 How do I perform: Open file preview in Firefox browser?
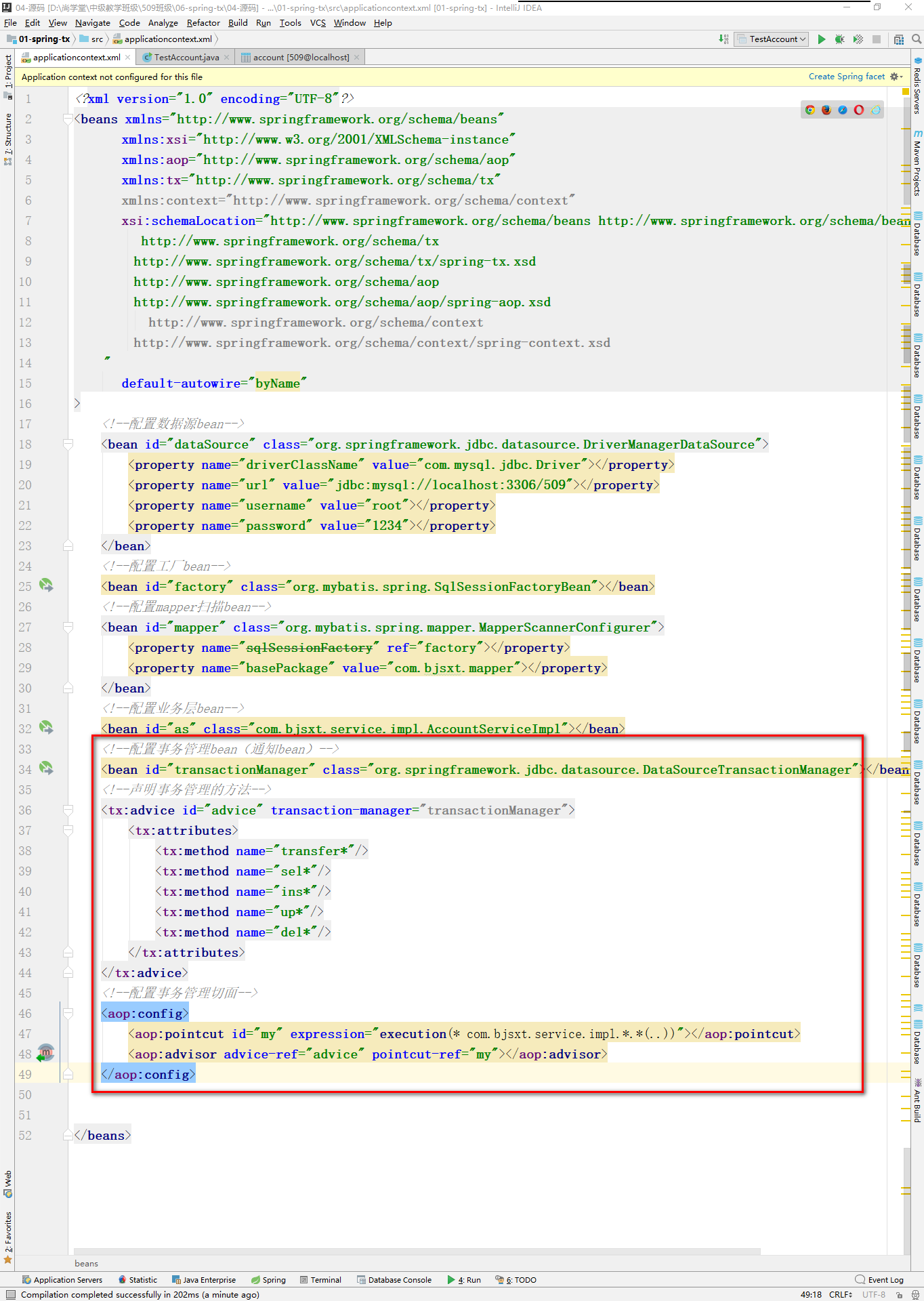[826, 110]
